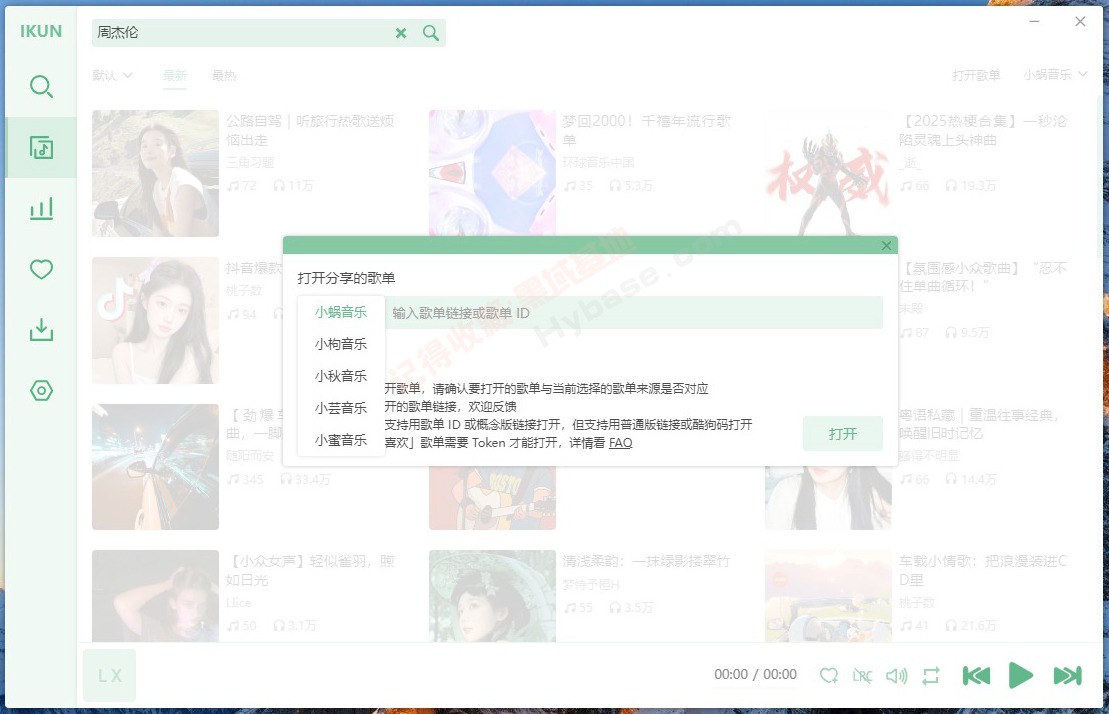Open the 小众女声 playlist cover
Screen dimensions: 1109x714
156,596
